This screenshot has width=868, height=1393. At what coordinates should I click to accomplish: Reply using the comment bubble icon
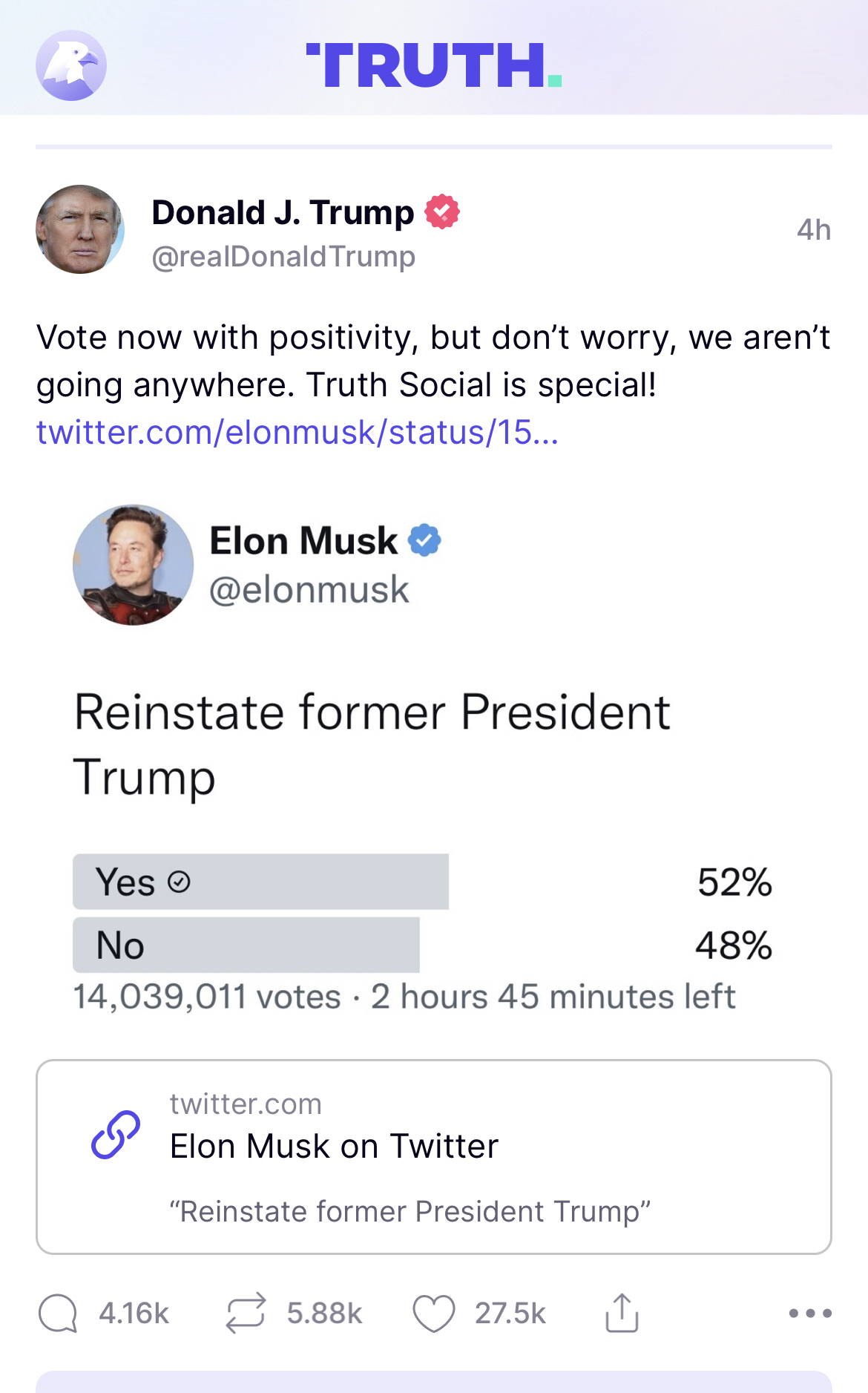tap(58, 1313)
